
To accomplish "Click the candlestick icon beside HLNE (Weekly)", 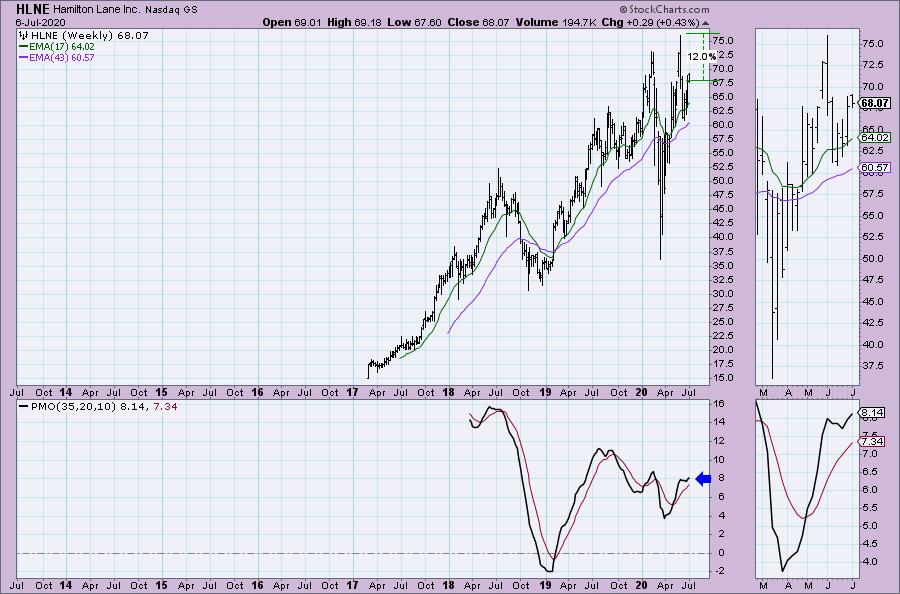I will (x=24, y=36).
